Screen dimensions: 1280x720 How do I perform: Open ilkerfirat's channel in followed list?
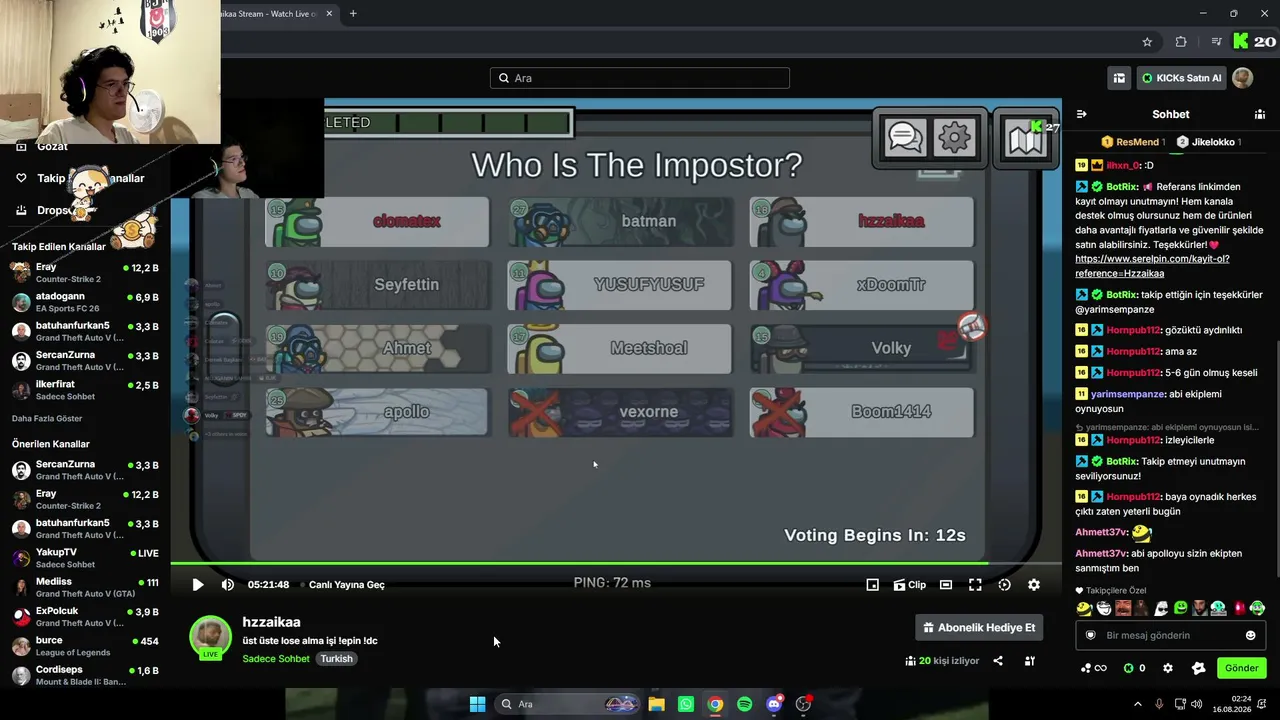(84, 390)
